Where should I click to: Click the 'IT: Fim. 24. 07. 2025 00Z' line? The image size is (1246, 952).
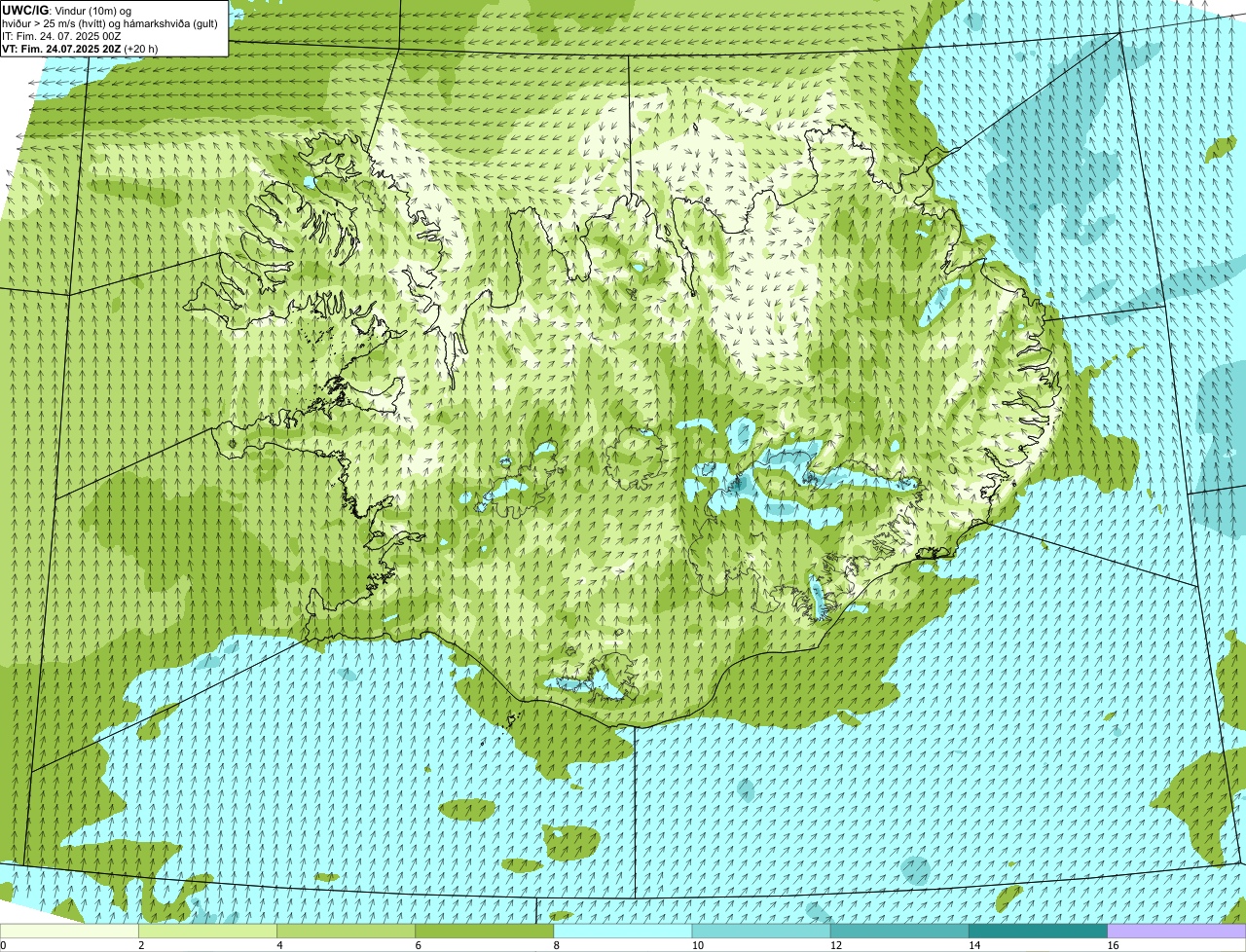coord(61,36)
